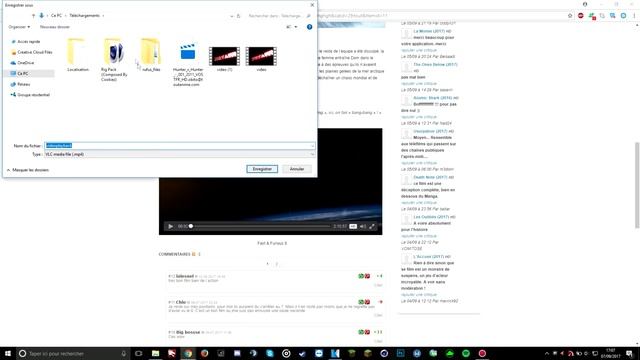The width and height of the screenshot is (640, 360).
Task: Open L'Accusé (2017) sidebar link
Action: tap(429, 256)
